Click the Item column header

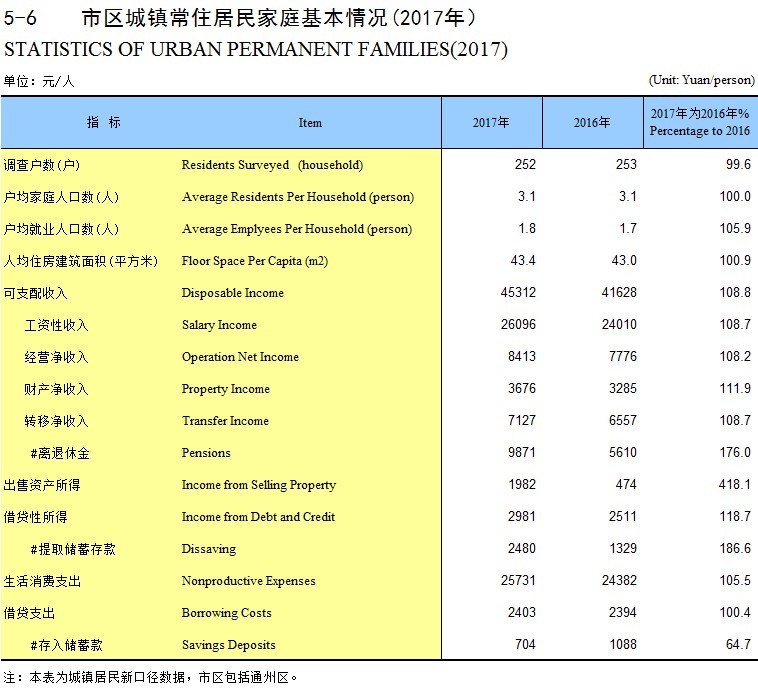[310, 123]
